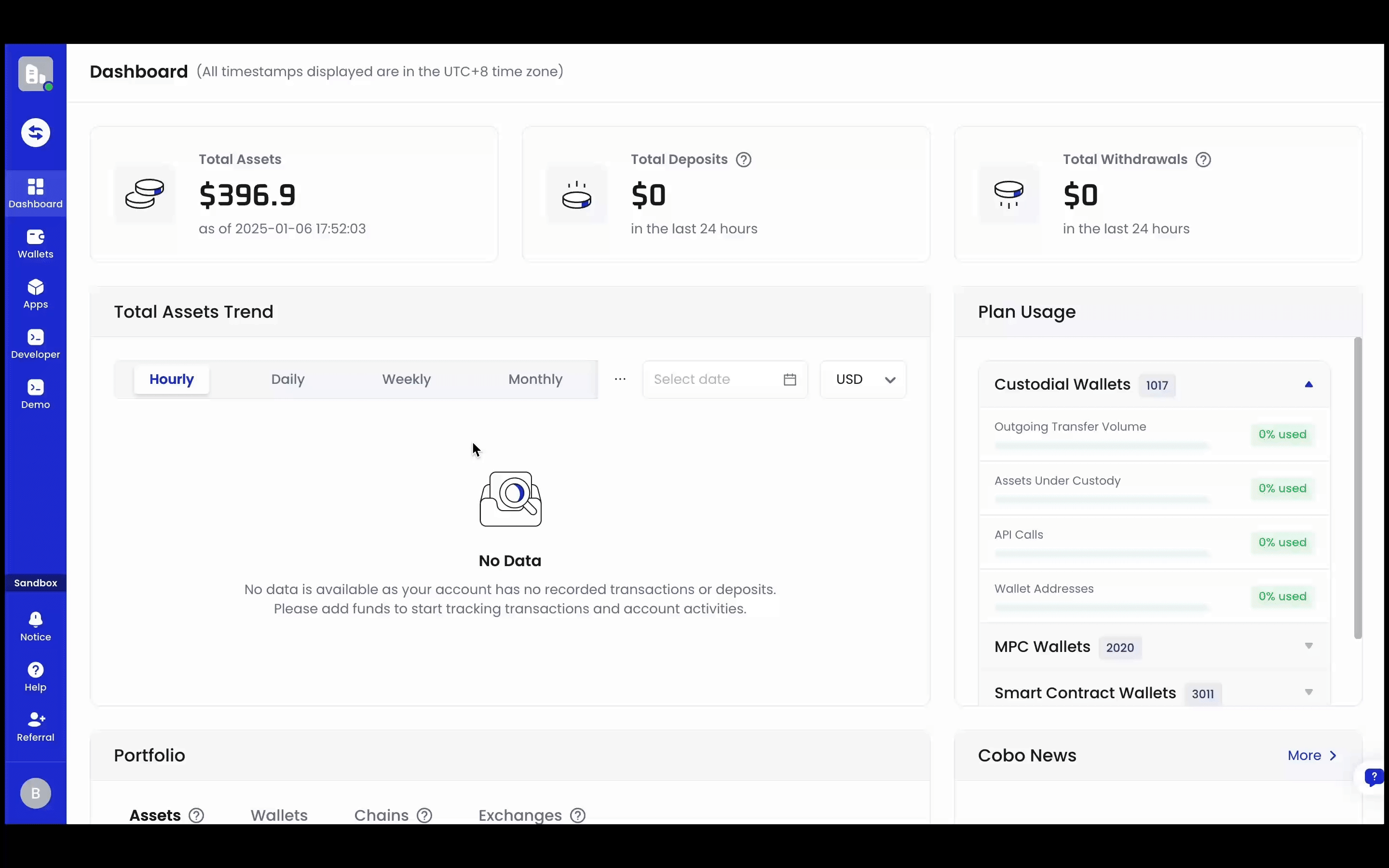Click the Custodial Wallets 1017 badge

(x=1157, y=385)
